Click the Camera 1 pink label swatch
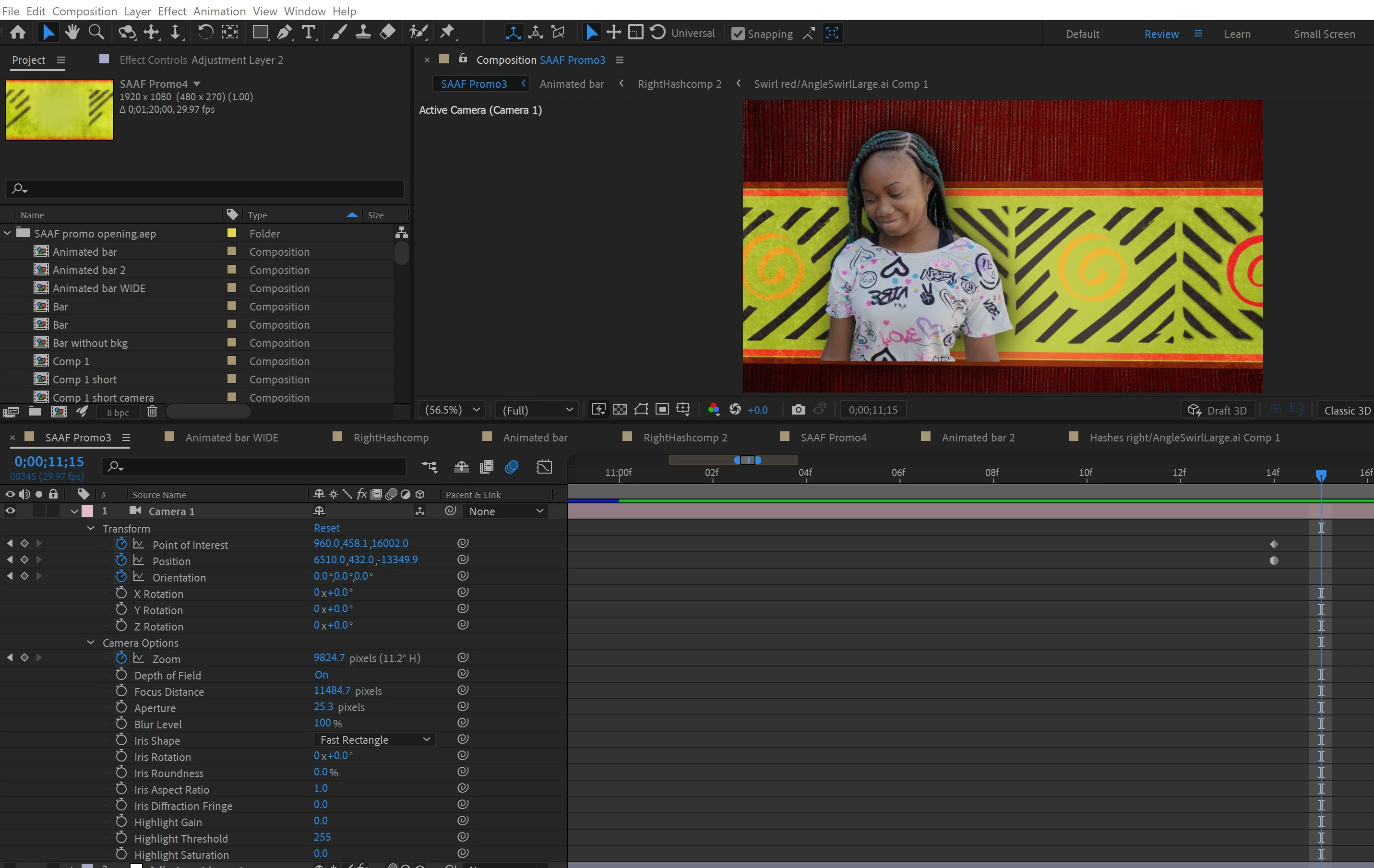The width and height of the screenshot is (1374, 868). click(x=87, y=511)
